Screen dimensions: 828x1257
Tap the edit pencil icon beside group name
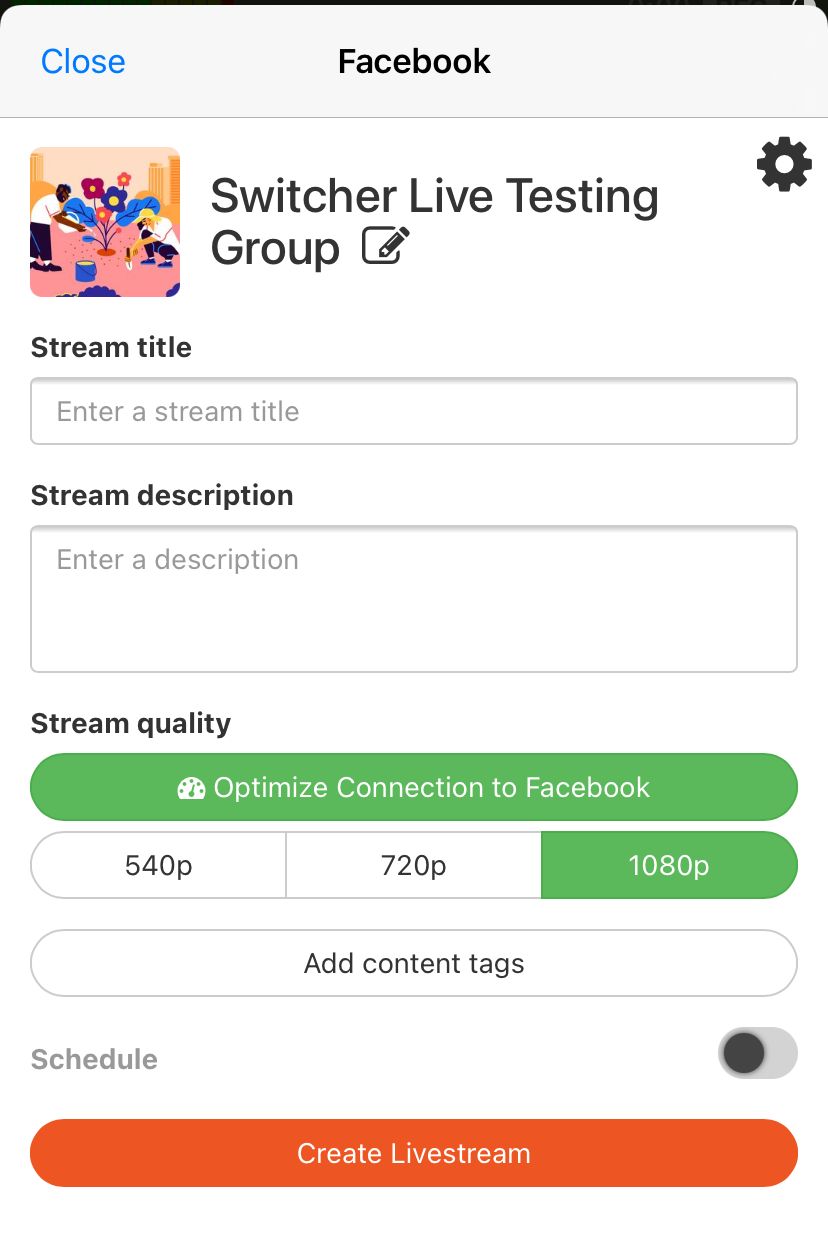click(x=386, y=246)
